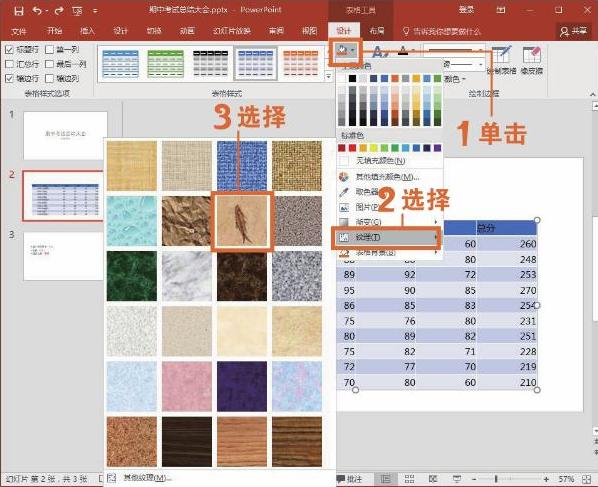598x487 pixels.
Task: Redo the last action
Action: (x=59, y=11)
